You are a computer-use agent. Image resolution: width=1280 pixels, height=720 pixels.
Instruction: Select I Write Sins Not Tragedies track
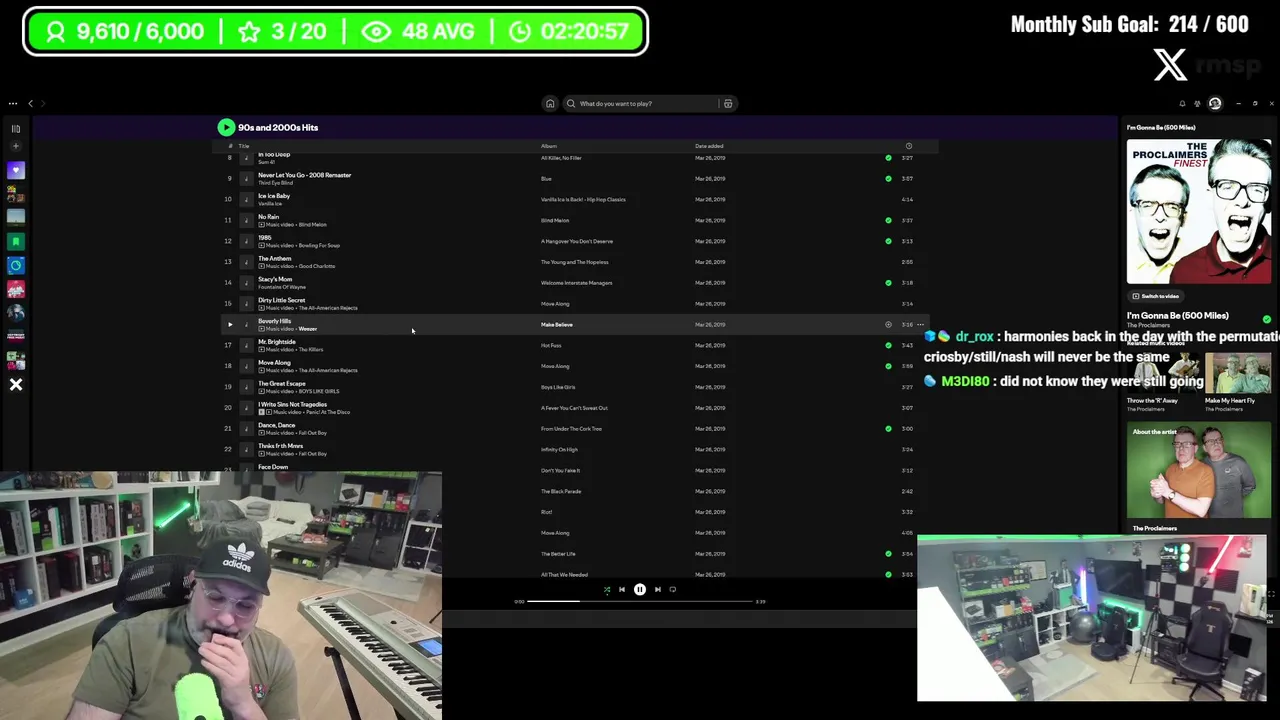pos(293,404)
